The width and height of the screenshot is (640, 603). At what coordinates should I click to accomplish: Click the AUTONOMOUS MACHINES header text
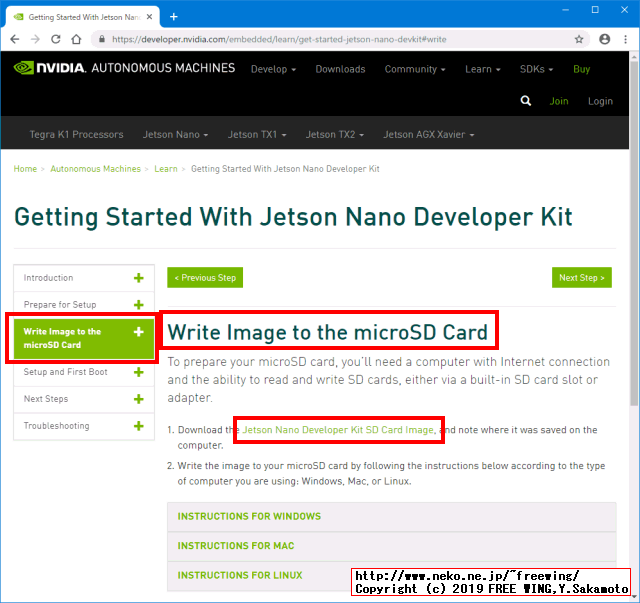[163, 68]
